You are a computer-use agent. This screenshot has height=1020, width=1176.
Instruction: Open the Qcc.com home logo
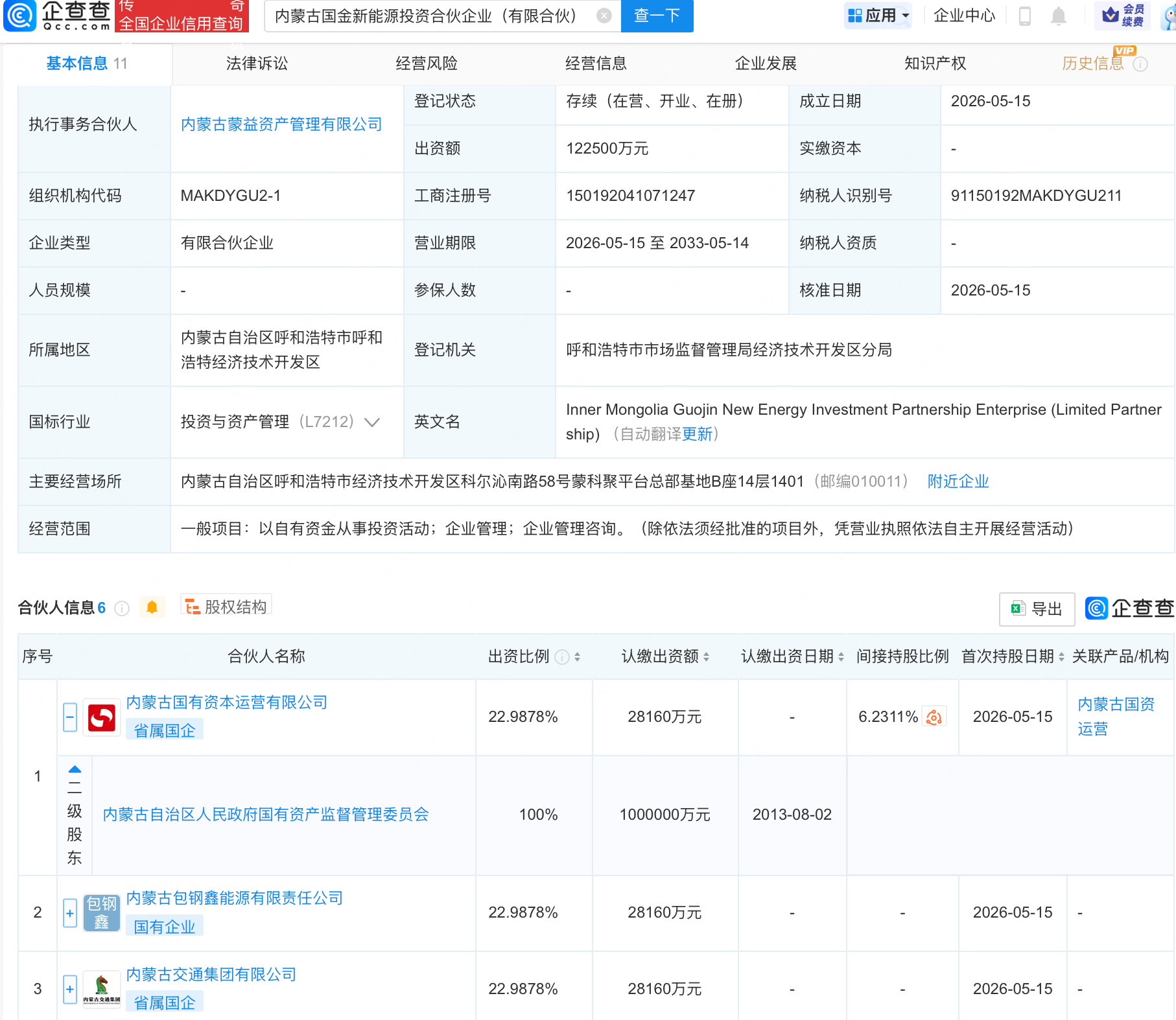point(57,16)
